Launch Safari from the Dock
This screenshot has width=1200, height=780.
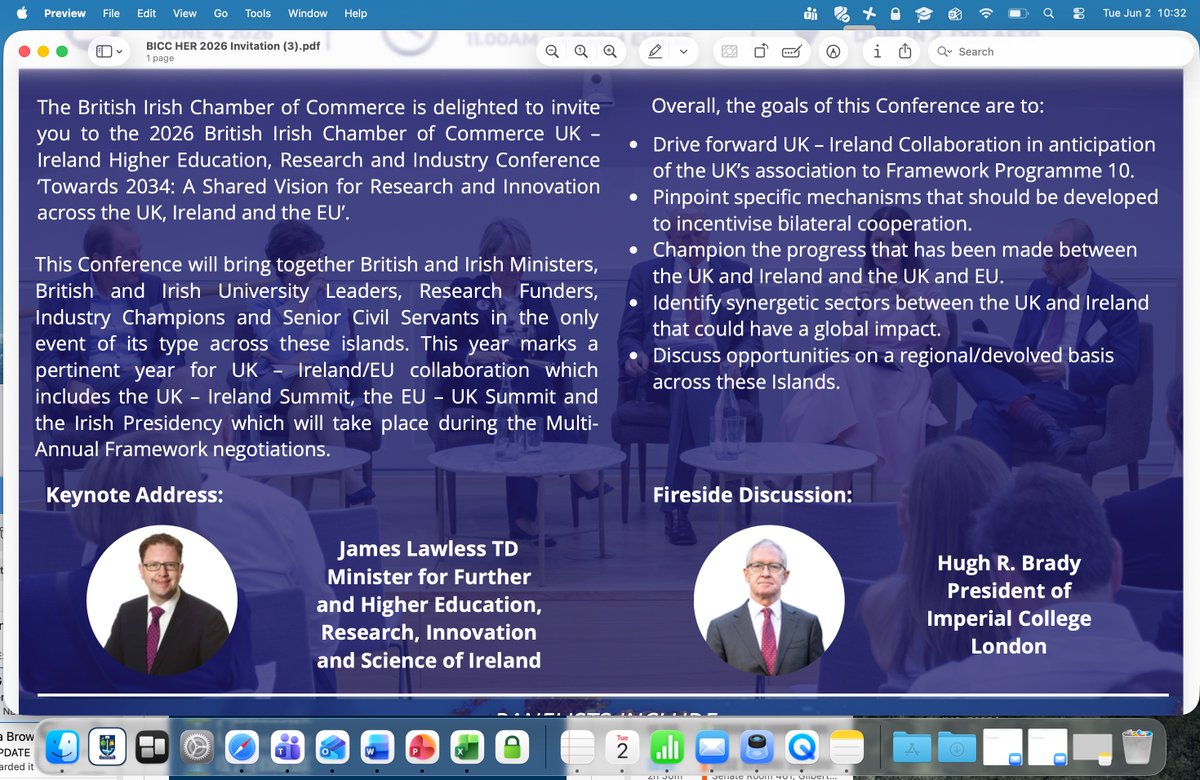pos(244,747)
